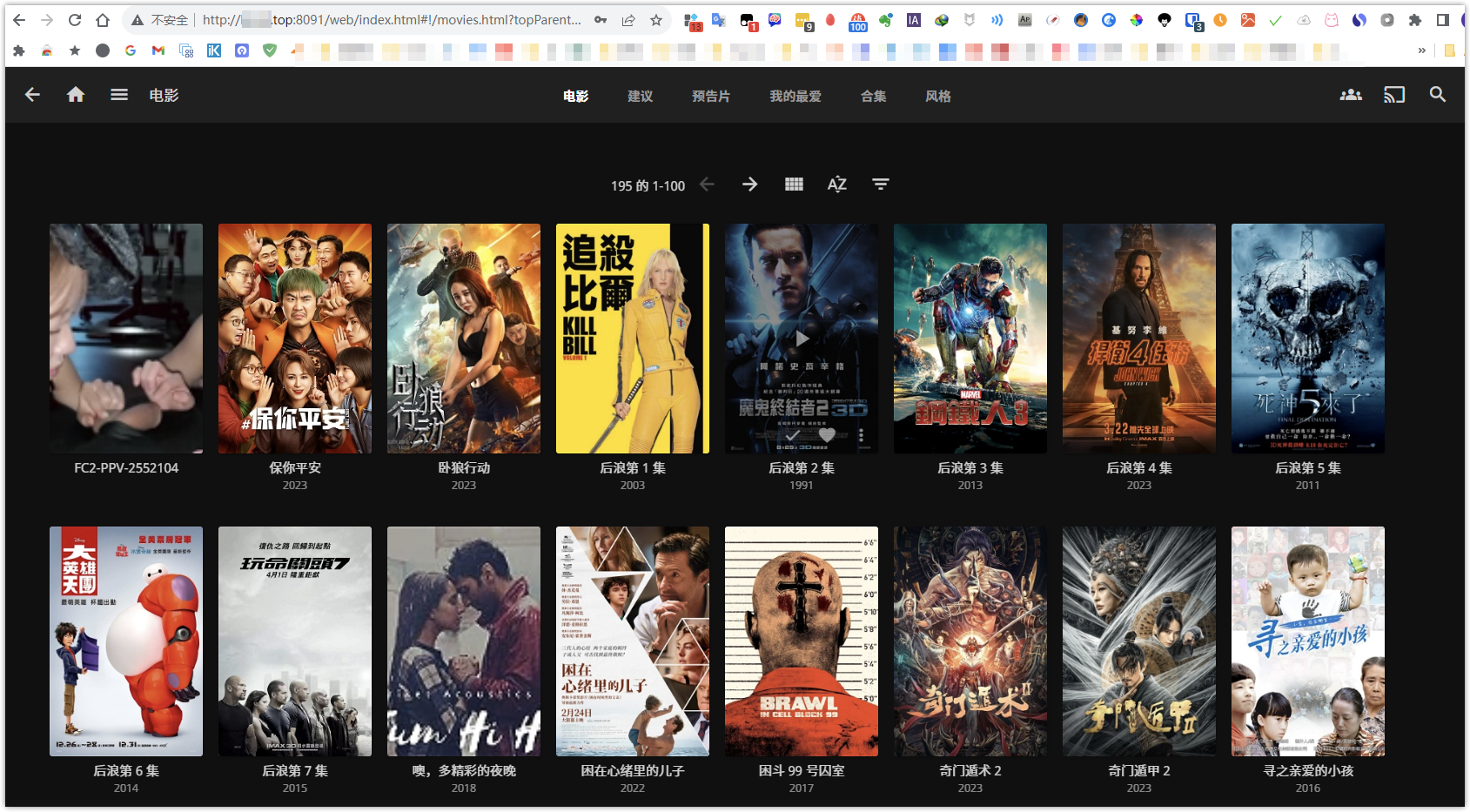This screenshot has height=812, width=1470.
Task: Open the Brawl in Cell Block 99 poster
Action: tap(802, 641)
